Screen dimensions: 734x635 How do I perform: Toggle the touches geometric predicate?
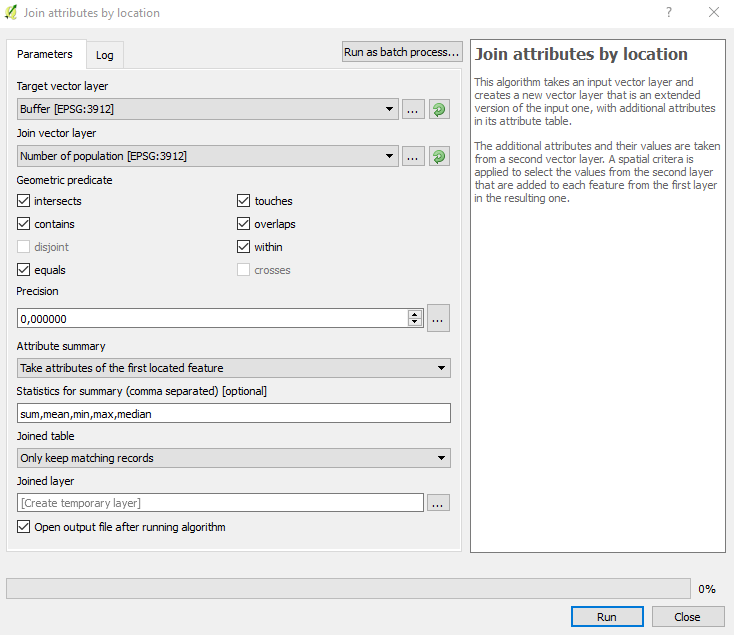tap(244, 201)
